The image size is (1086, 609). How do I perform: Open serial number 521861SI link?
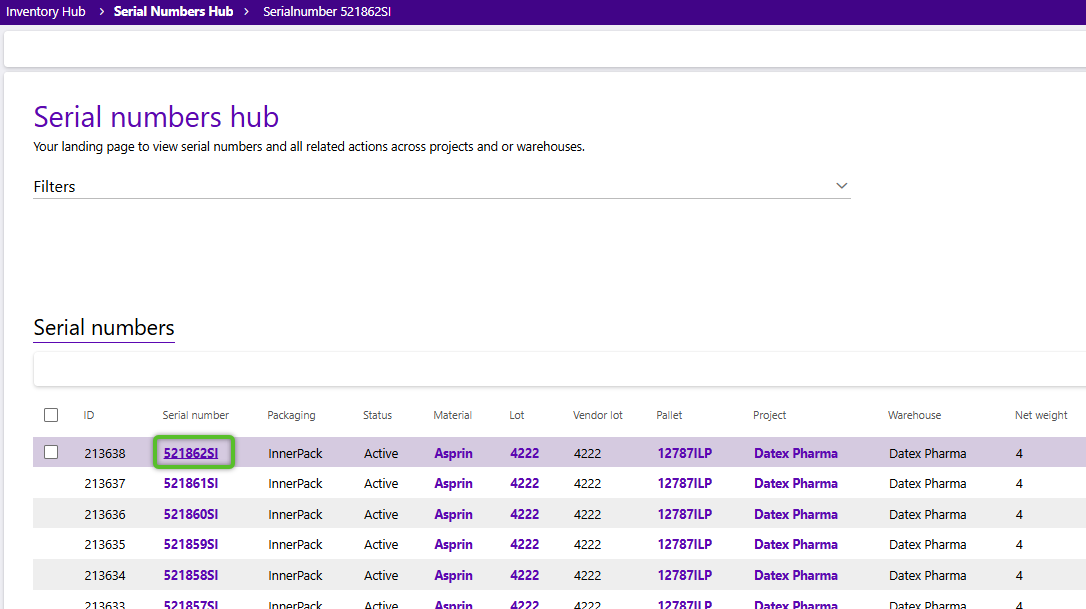click(x=191, y=484)
